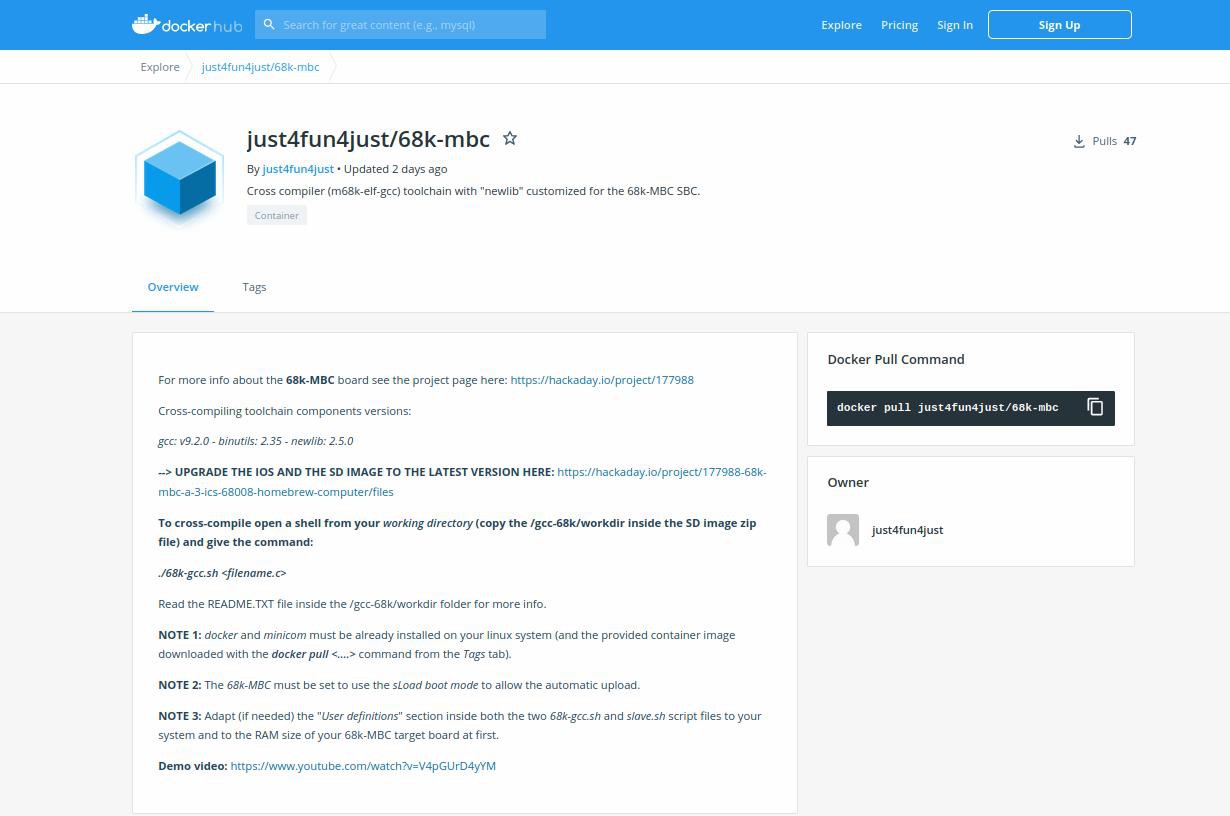Image resolution: width=1230 pixels, height=816 pixels.
Task: Open the hackaday project files link
Action: coord(462,482)
